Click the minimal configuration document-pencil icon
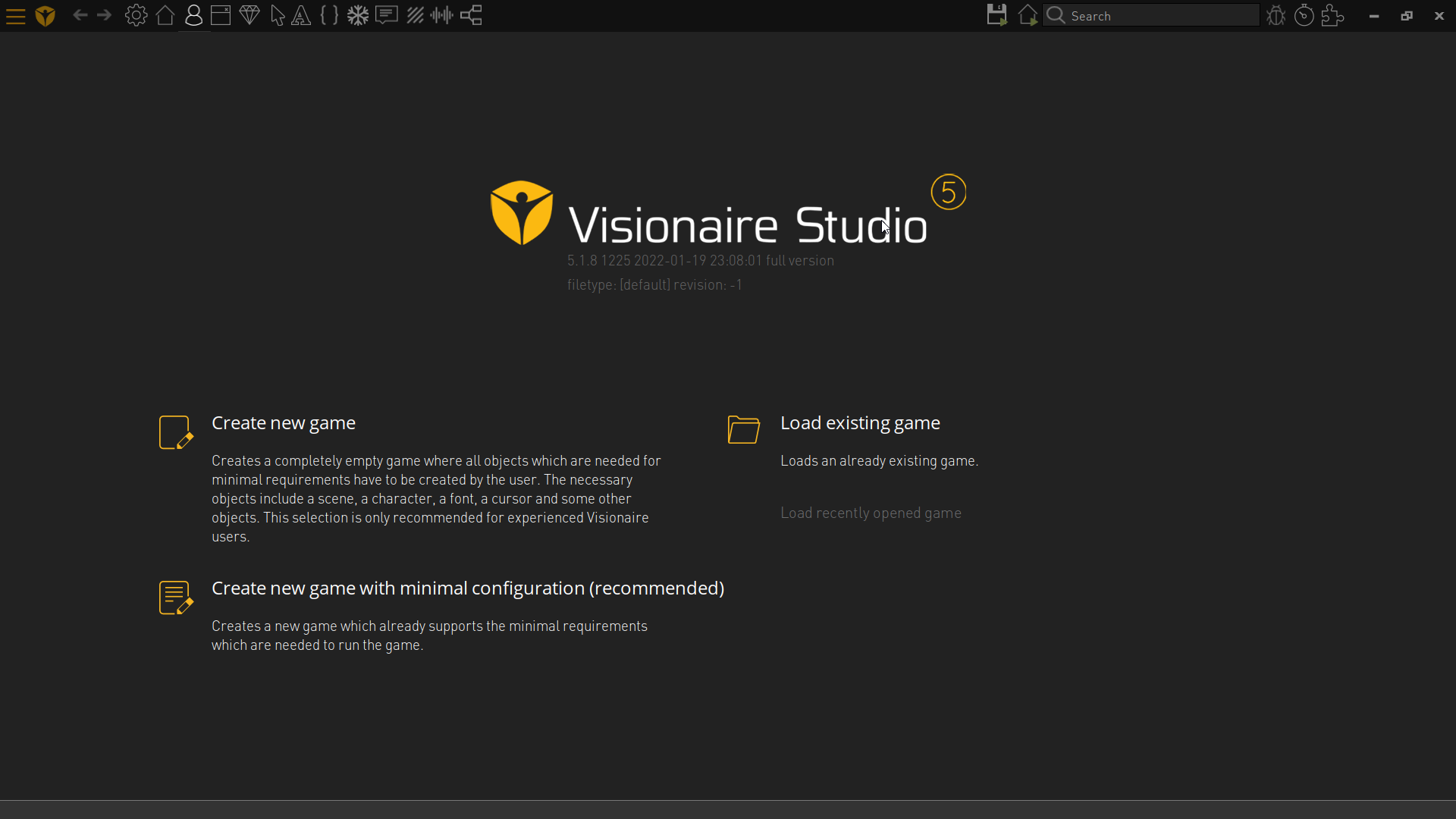 click(x=176, y=598)
